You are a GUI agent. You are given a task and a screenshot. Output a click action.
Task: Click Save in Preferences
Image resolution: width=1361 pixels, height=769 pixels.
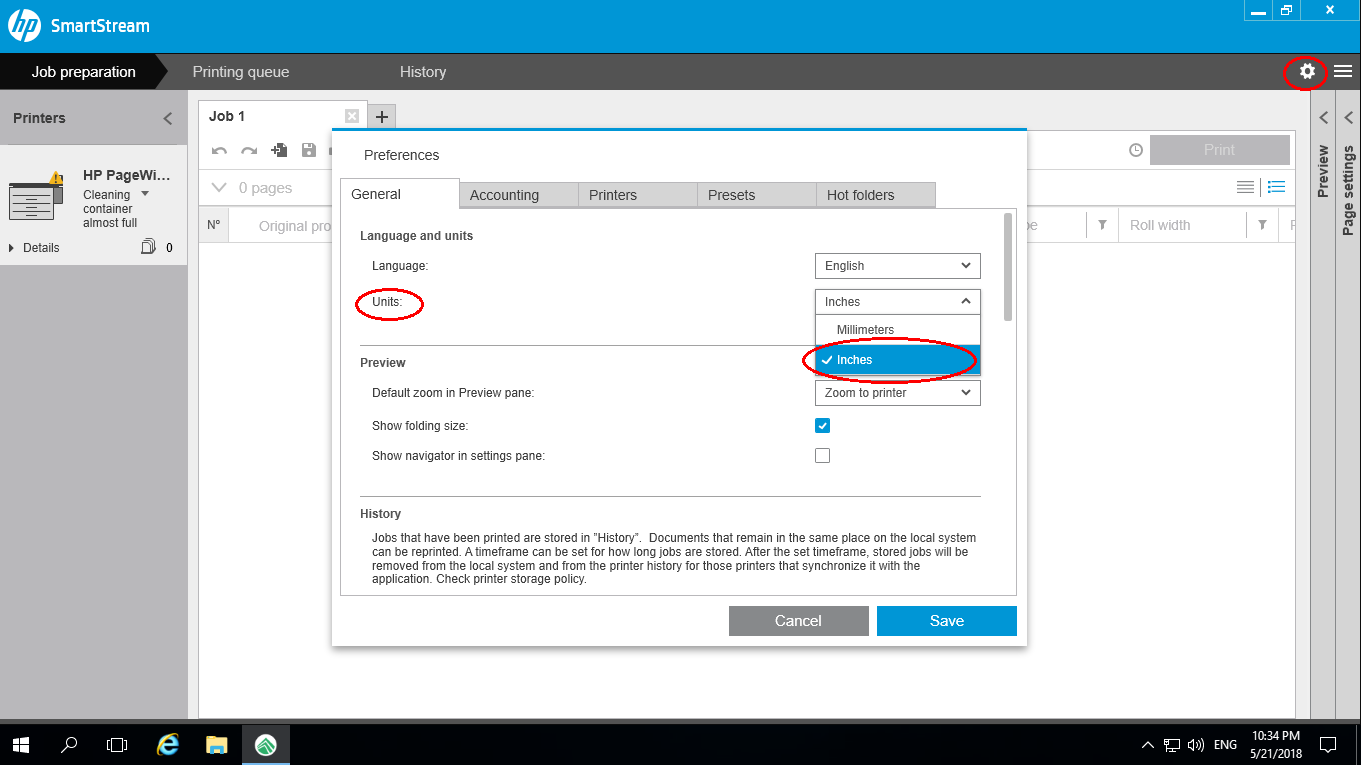(x=947, y=621)
